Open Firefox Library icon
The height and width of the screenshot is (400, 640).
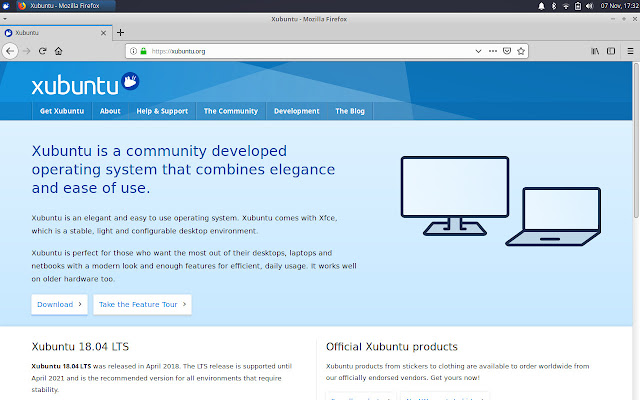pos(595,51)
